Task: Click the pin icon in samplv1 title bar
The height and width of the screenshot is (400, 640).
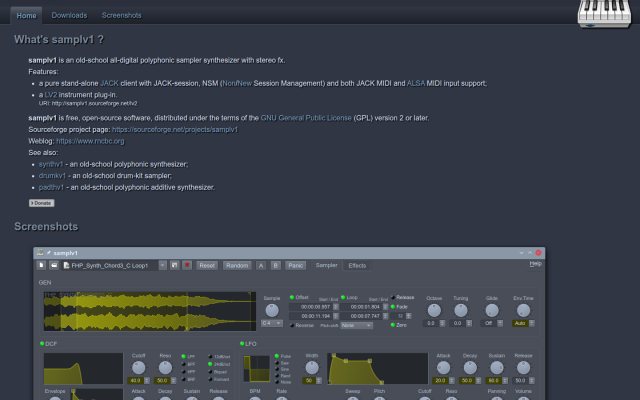Action: click(x=49, y=253)
